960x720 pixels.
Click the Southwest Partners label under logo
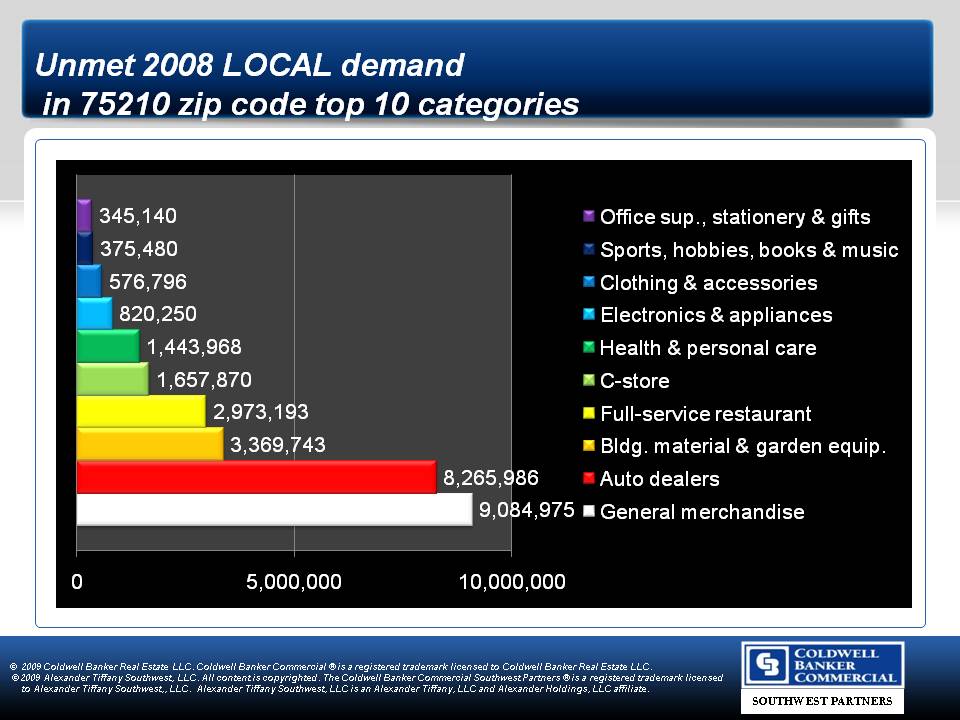[x=821, y=701]
